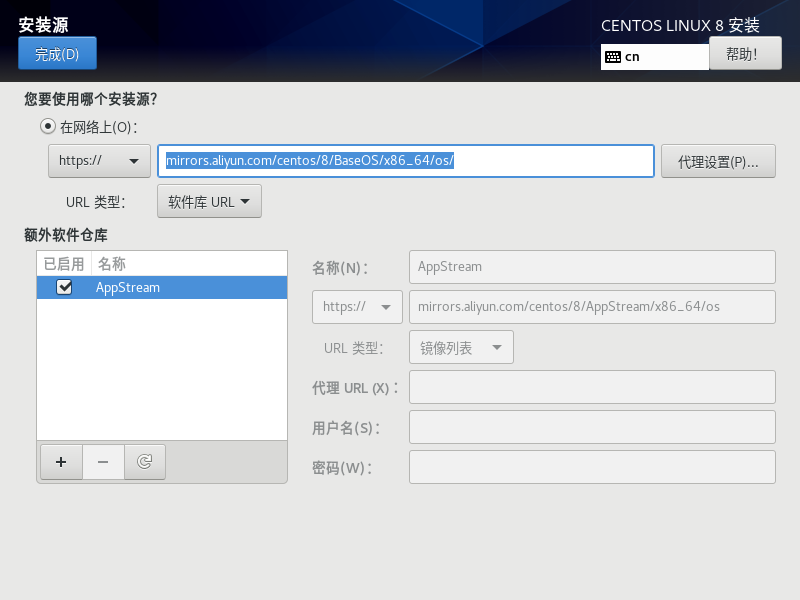Click the 名称 column header

[112, 263]
